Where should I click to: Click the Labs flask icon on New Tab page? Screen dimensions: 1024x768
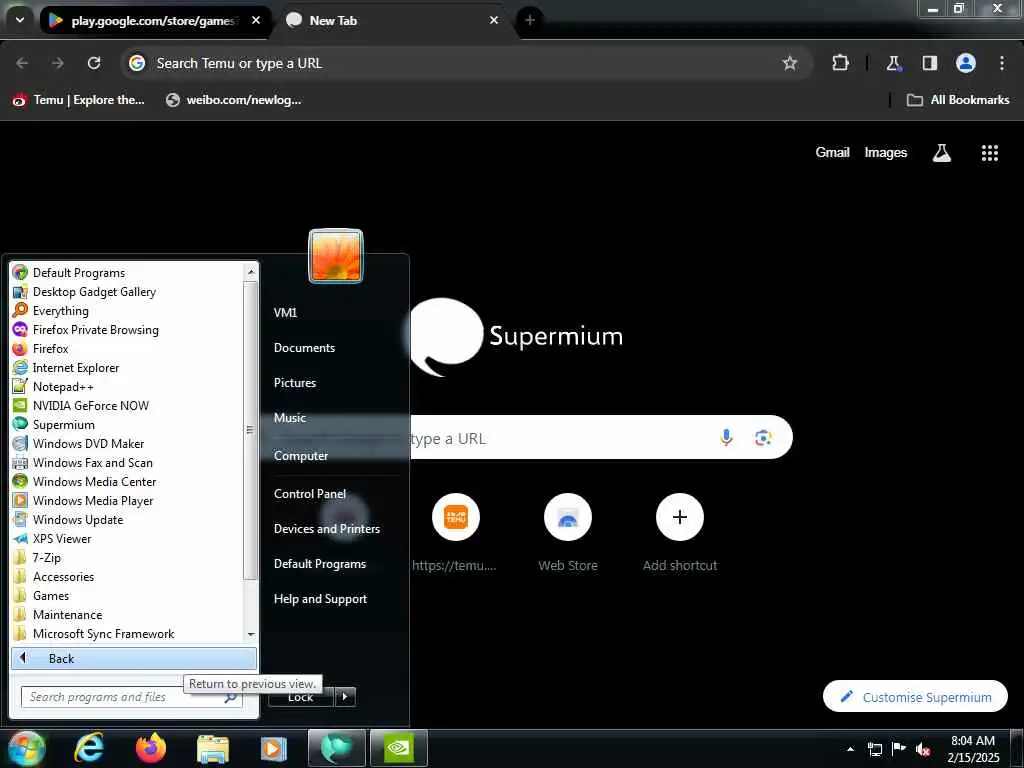(x=941, y=153)
